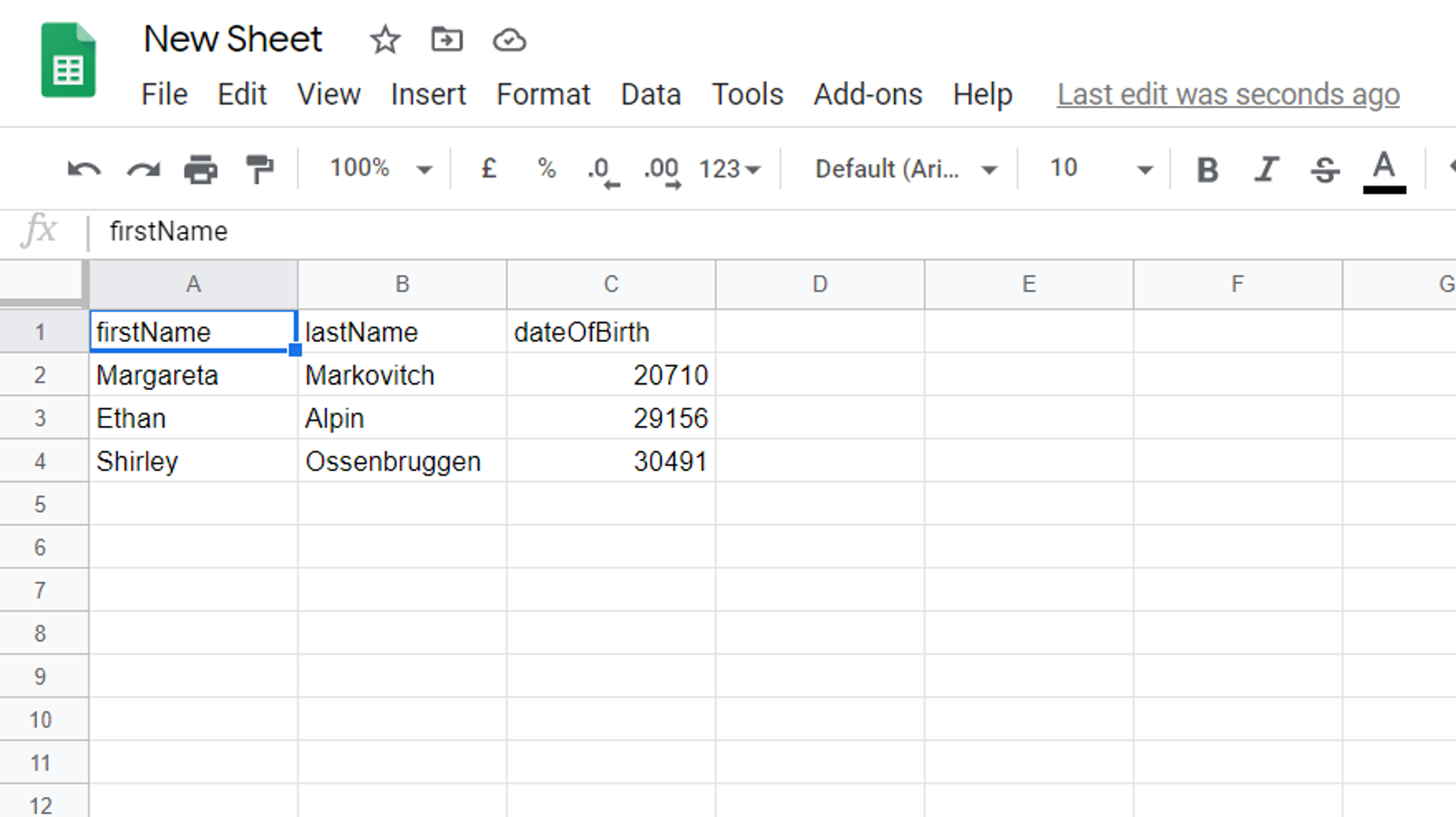Open the View menu
Viewport: 1456px width, 817px height.
point(328,94)
